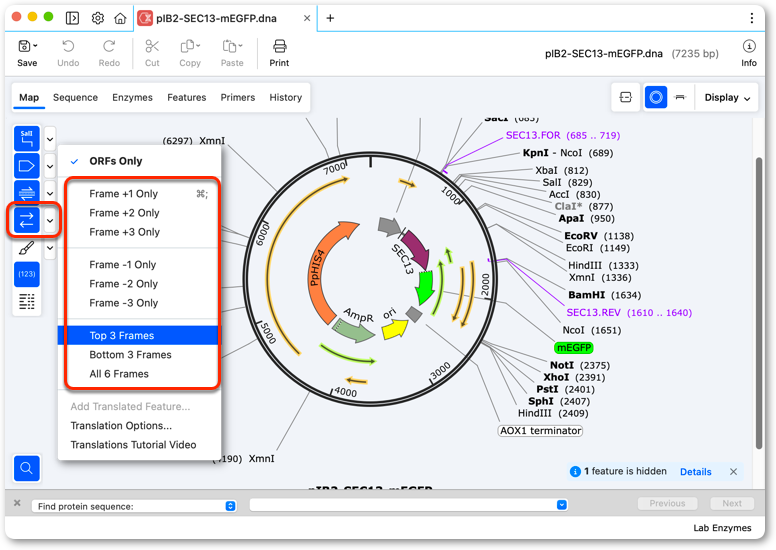This screenshot has width=776, height=550.
Task: Click the Next button
Action: (x=732, y=503)
